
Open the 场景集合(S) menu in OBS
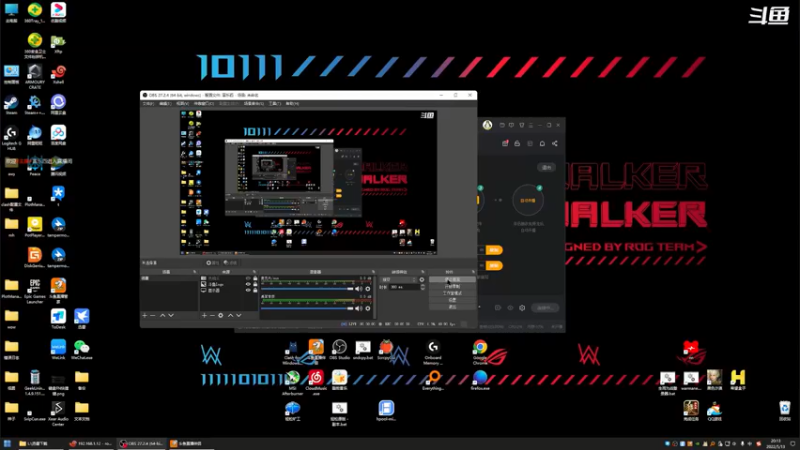point(254,104)
